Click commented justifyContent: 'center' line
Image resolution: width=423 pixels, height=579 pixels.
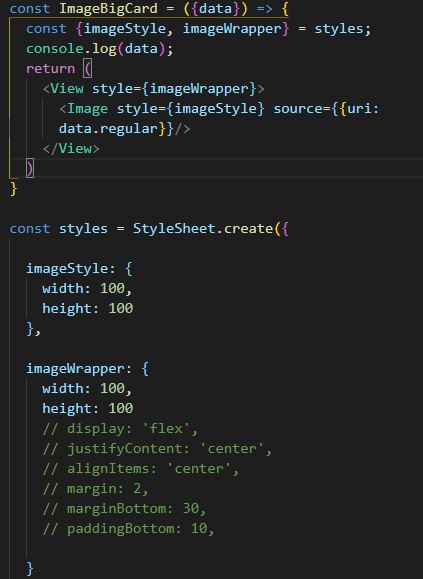pos(157,449)
